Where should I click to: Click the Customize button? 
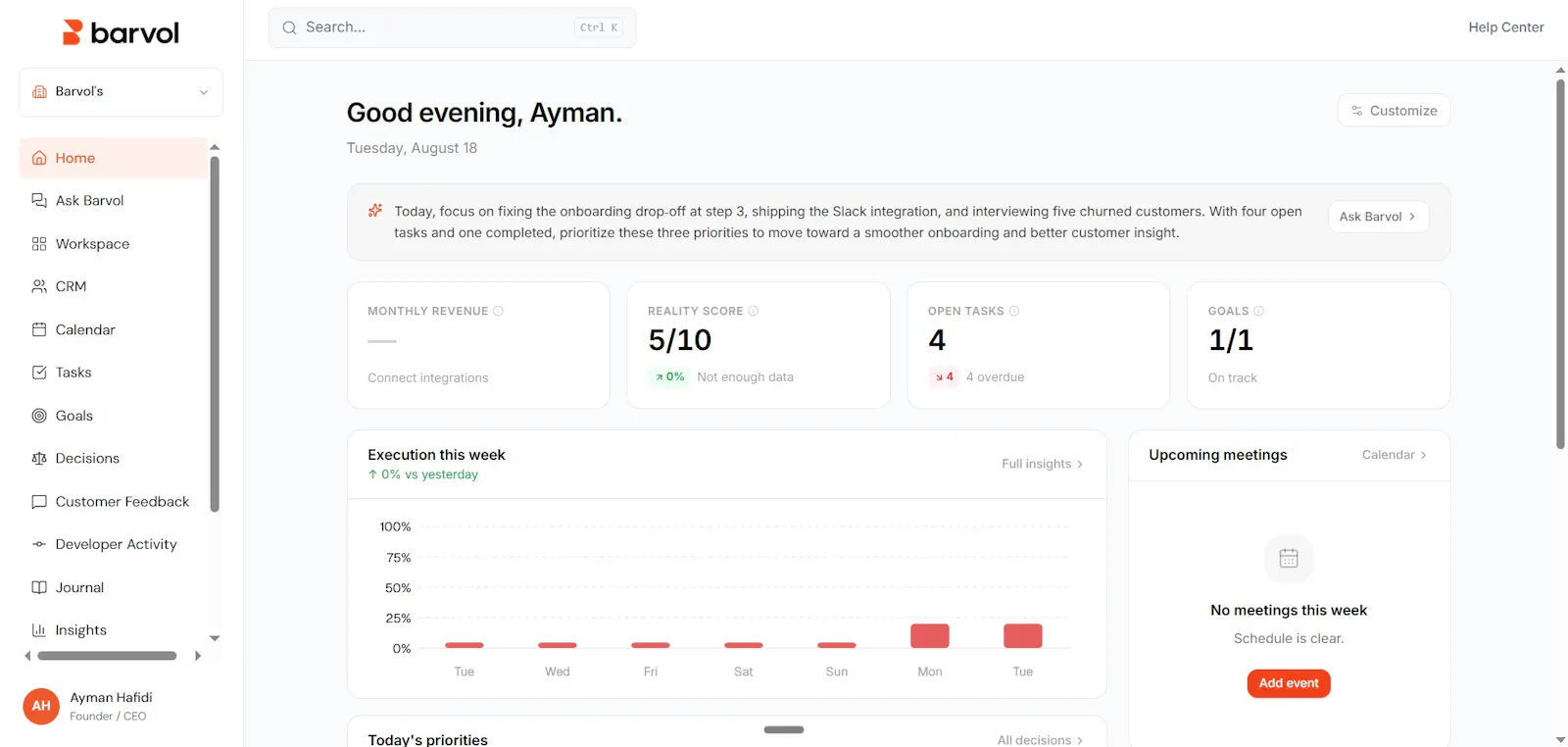point(1394,111)
